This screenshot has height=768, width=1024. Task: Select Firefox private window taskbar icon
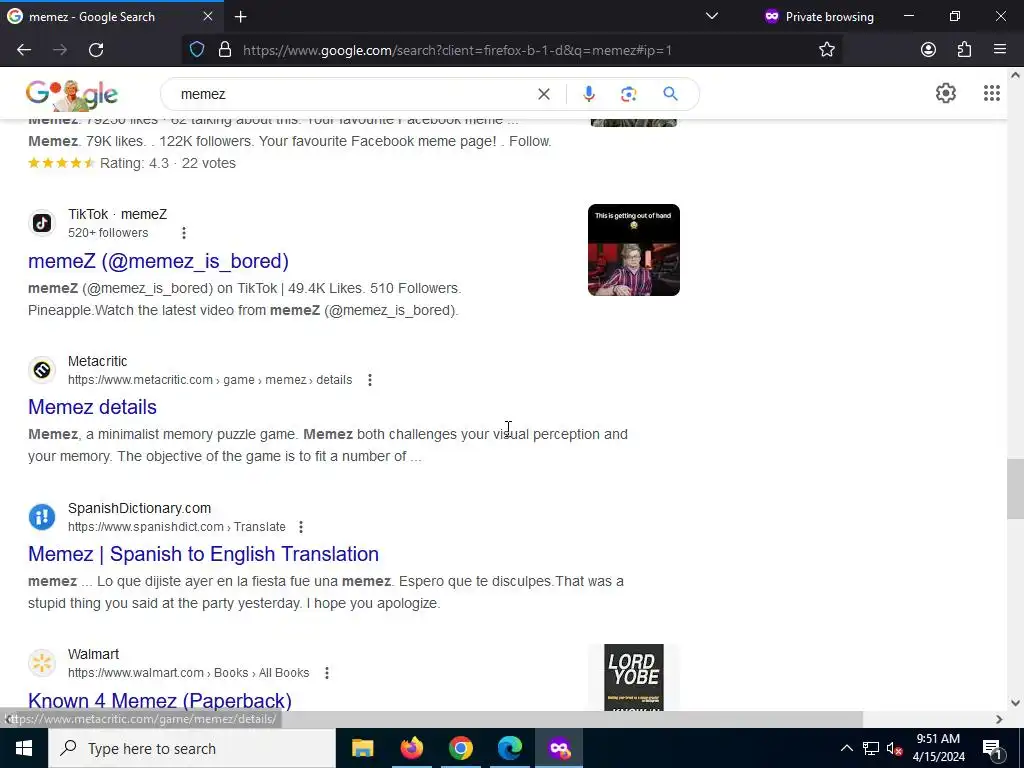pos(559,748)
